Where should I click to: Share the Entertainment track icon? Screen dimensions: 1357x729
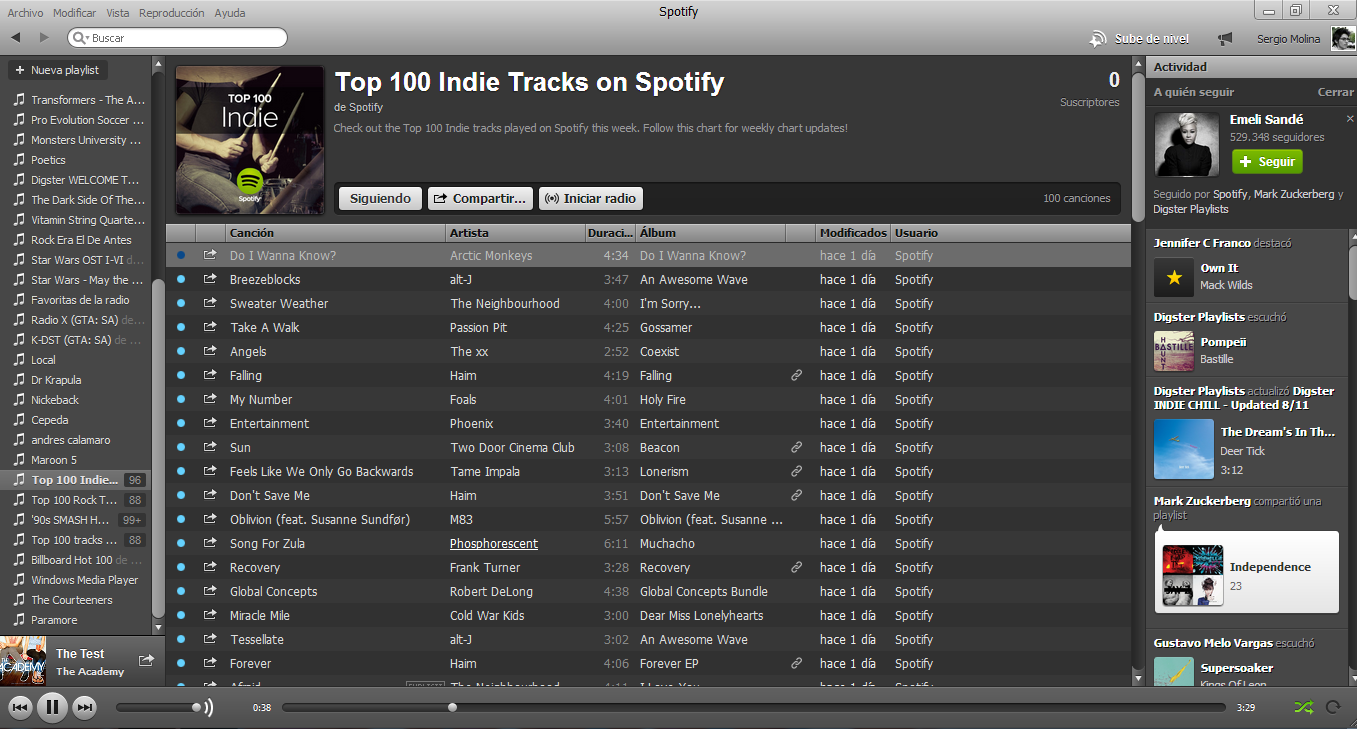[210, 423]
